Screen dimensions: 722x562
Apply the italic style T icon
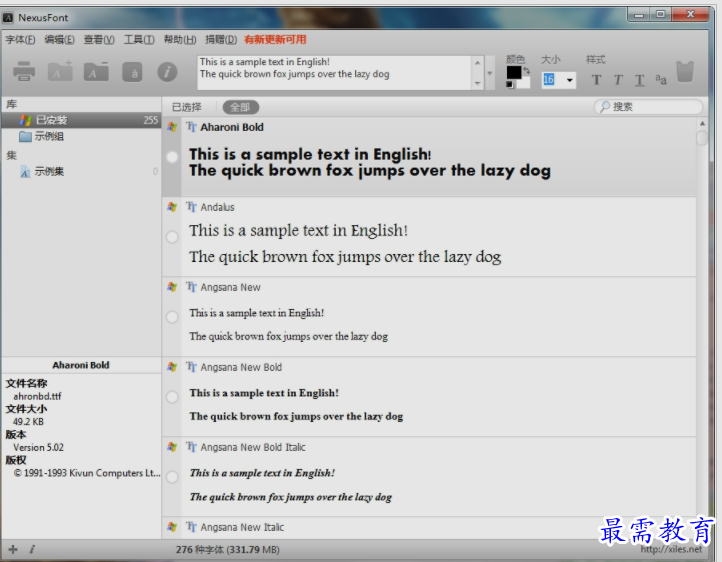click(618, 80)
